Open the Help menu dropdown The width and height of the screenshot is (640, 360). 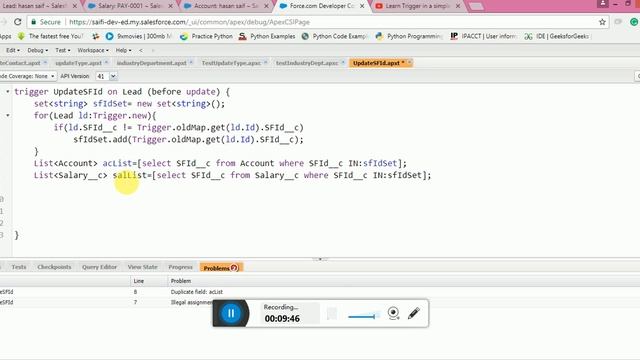tap(123, 50)
